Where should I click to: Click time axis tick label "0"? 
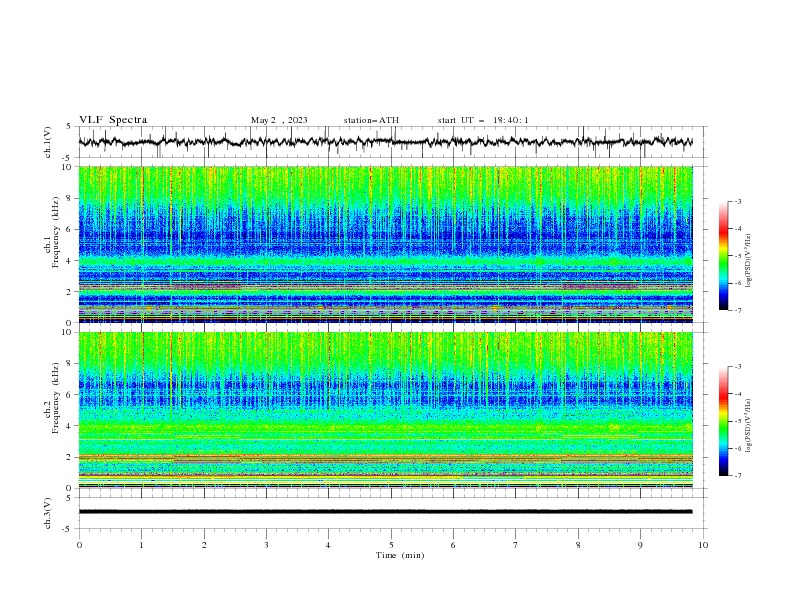coord(79,545)
